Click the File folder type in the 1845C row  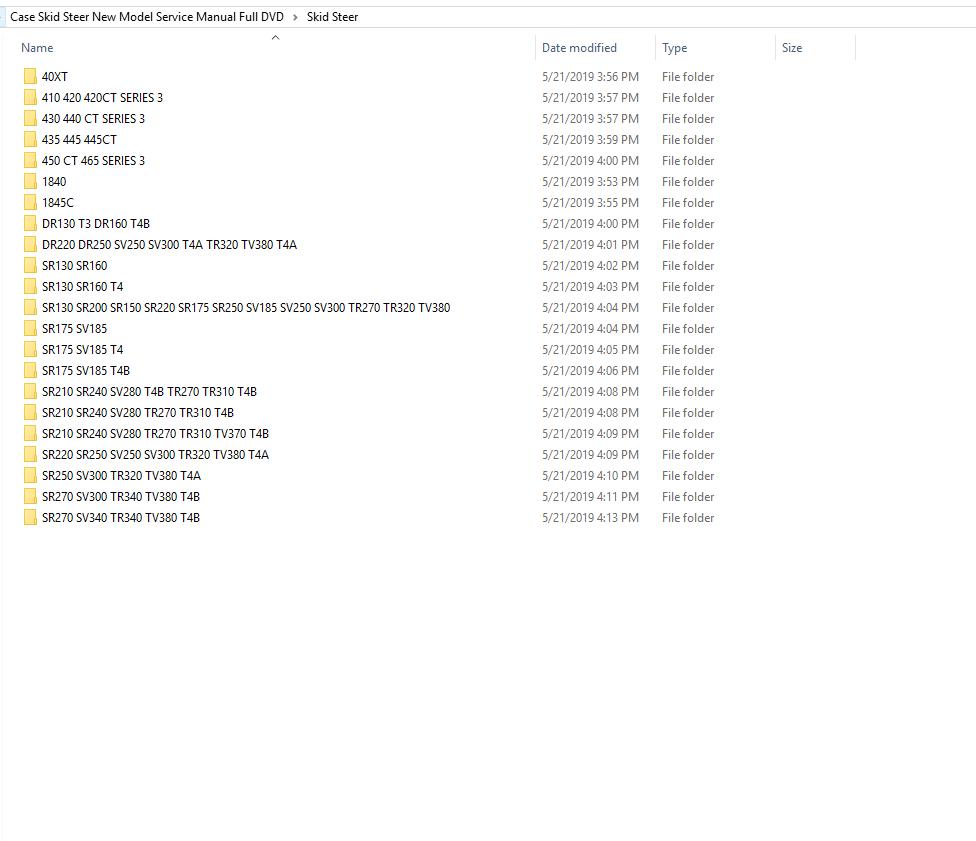(x=688, y=202)
